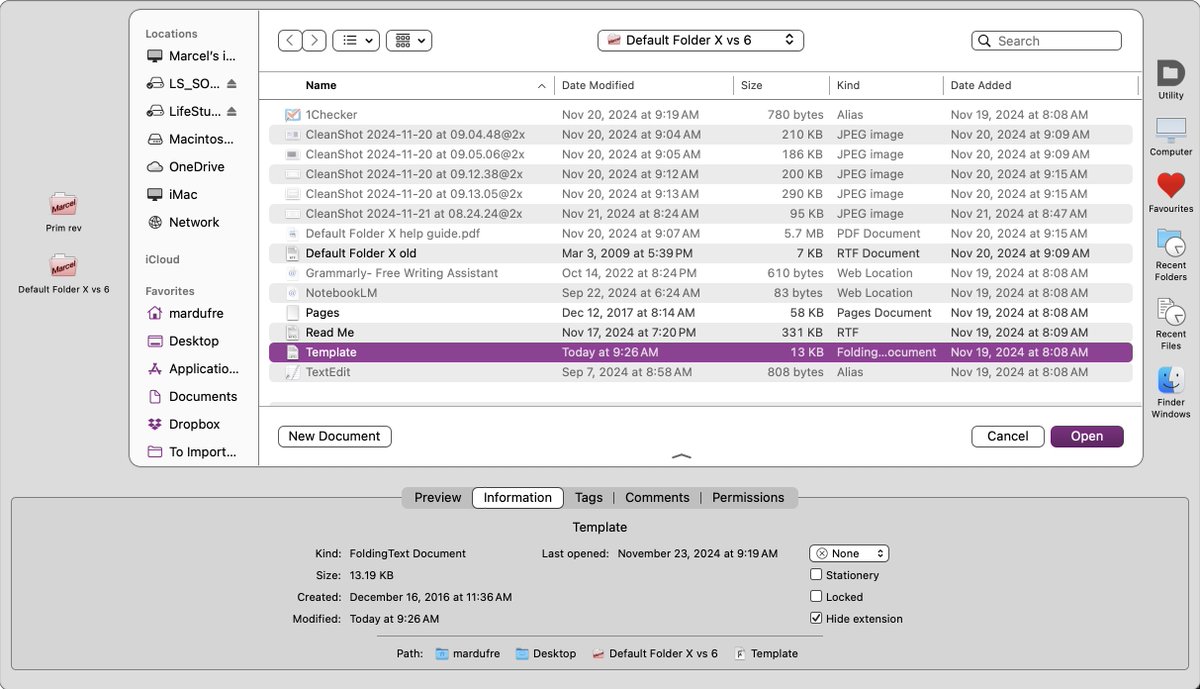1200x689 pixels.
Task: Switch to the Comments tab
Action: click(657, 497)
